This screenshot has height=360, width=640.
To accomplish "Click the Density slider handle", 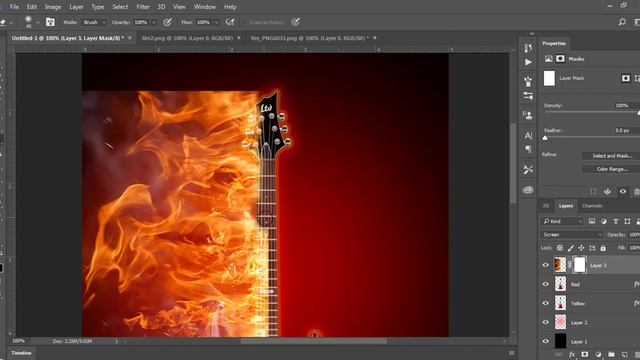I will point(638,113).
